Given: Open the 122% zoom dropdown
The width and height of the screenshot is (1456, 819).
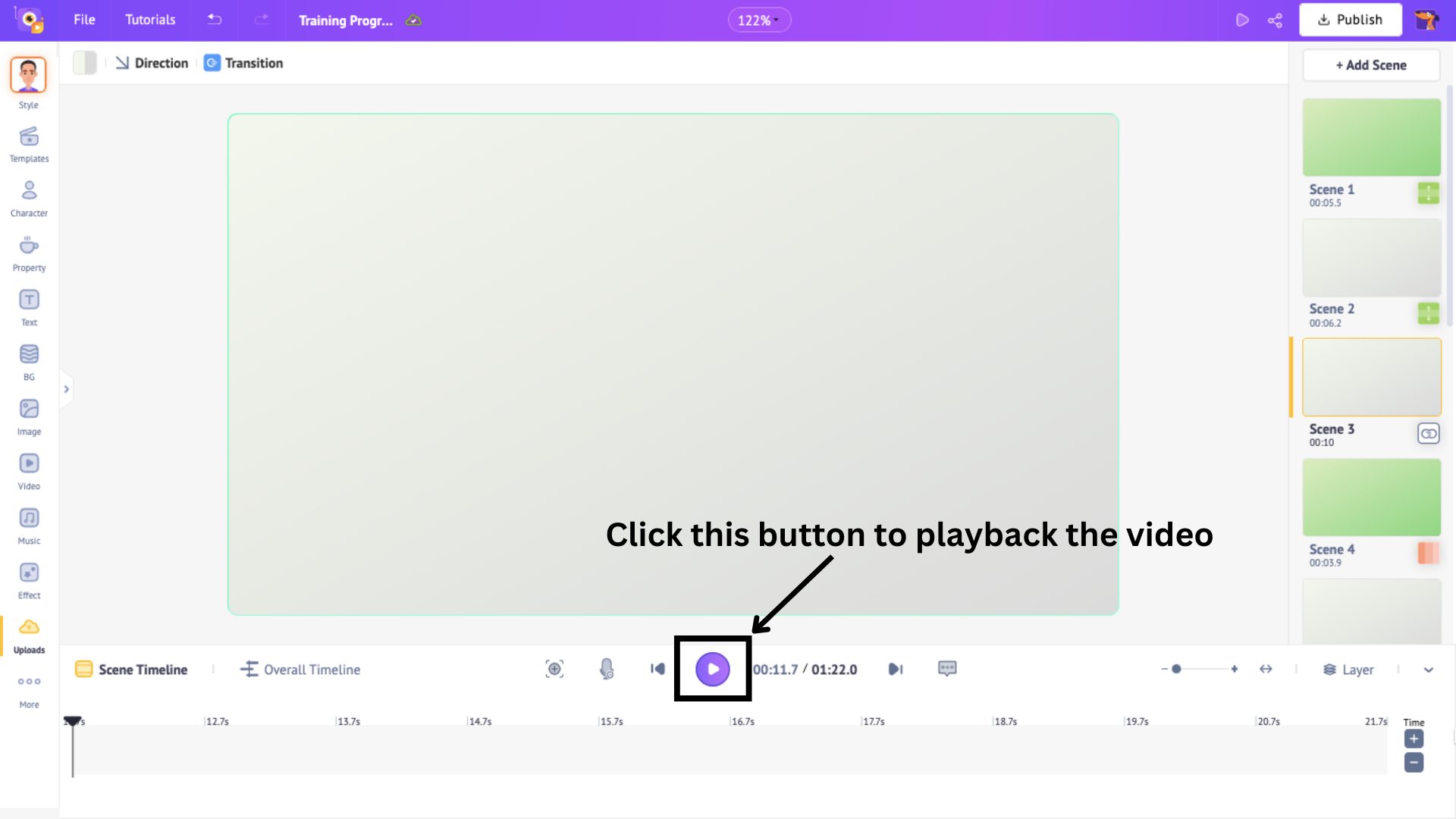Looking at the screenshot, I should tap(759, 20).
